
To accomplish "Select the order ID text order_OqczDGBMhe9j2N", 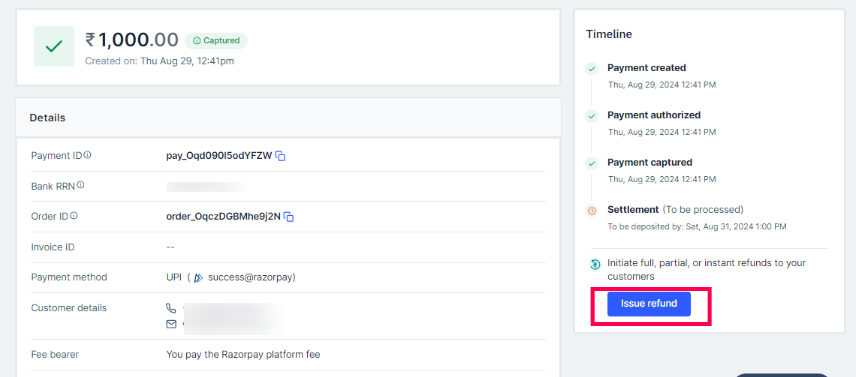I will [x=223, y=217].
